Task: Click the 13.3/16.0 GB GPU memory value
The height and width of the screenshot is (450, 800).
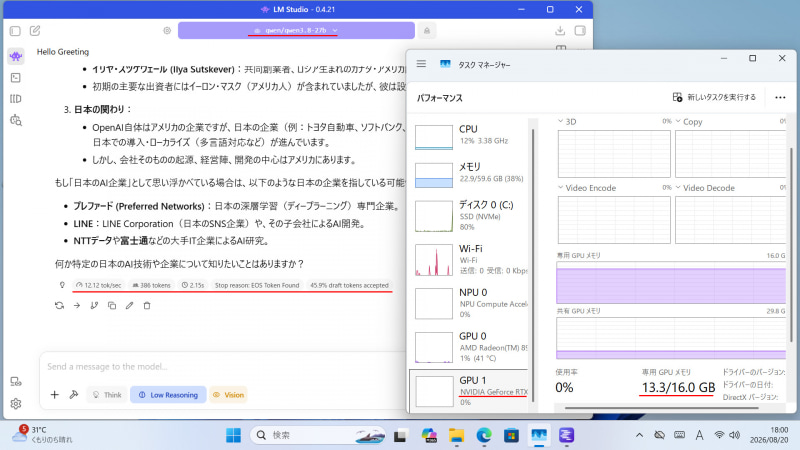Action: (x=678, y=387)
